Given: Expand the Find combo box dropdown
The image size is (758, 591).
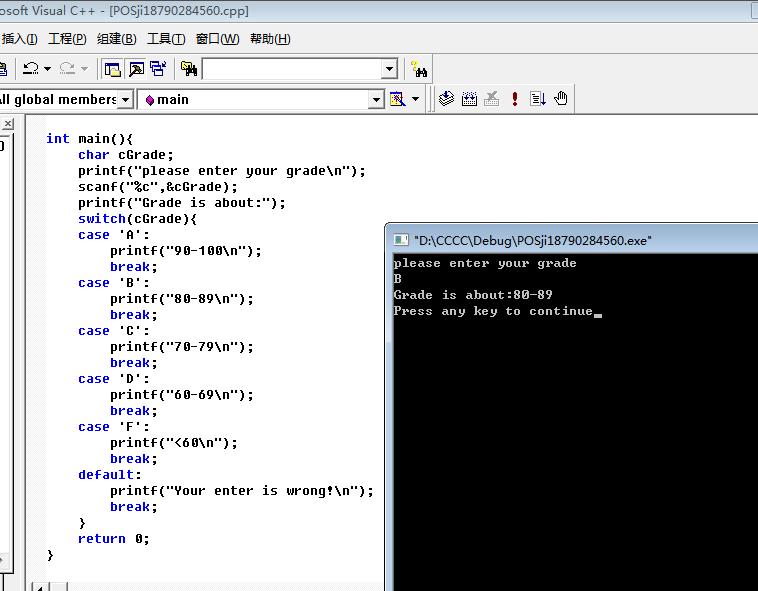Looking at the screenshot, I should 389,69.
